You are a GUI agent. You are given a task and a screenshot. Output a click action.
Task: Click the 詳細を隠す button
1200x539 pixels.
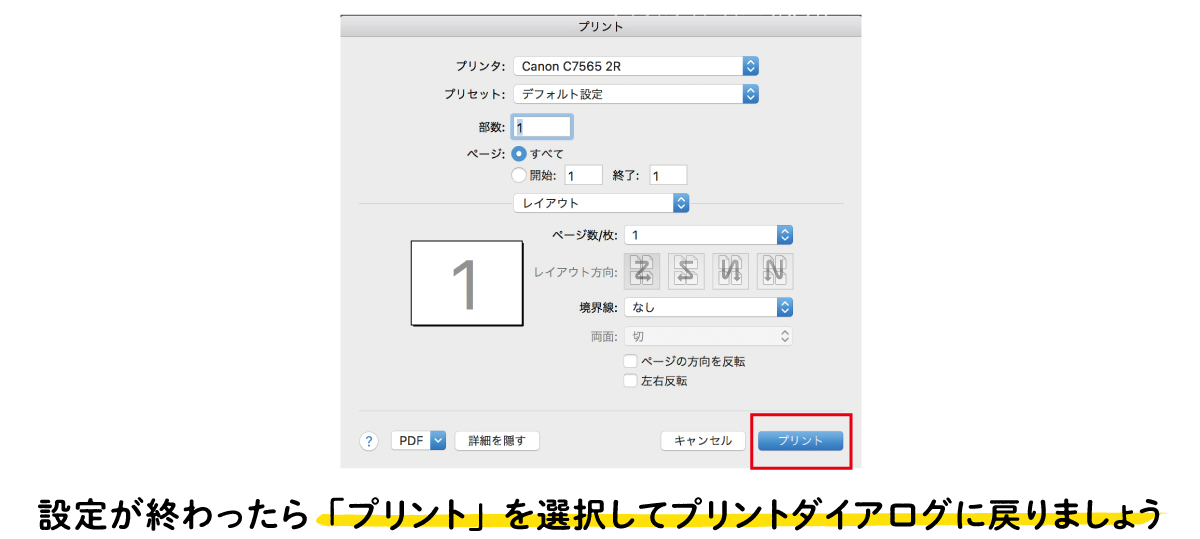497,441
